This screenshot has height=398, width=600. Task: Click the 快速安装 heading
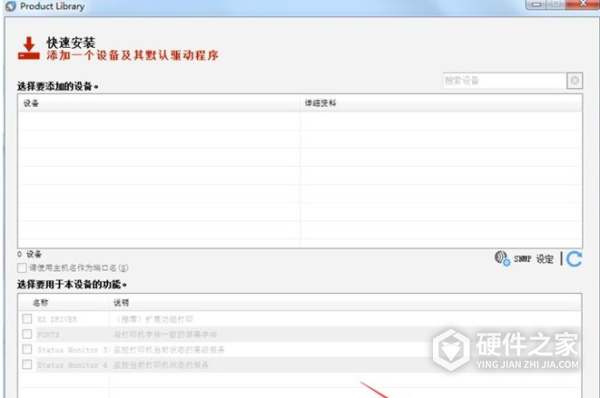coord(71,42)
